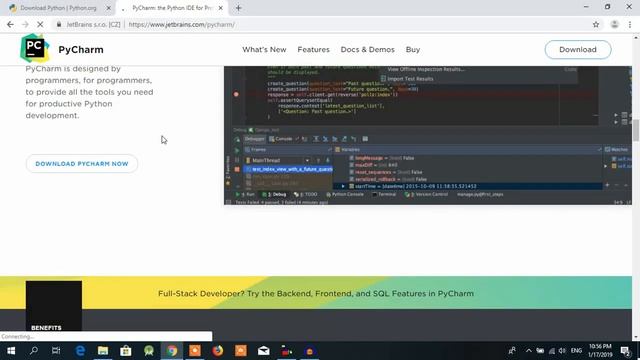
Task: Go back to previous page
Action: pos(10,24)
